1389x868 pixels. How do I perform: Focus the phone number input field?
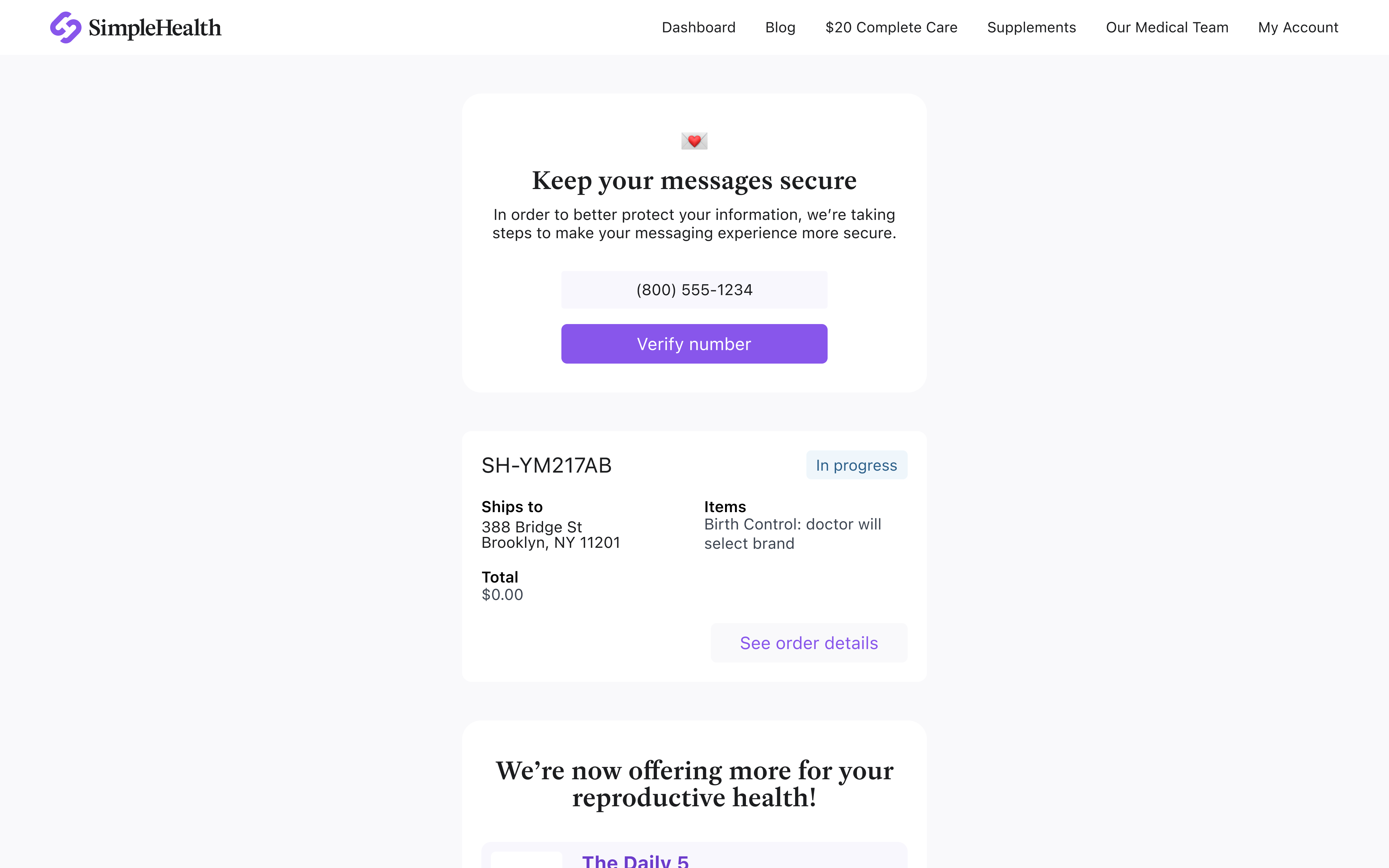tap(694, 290)
